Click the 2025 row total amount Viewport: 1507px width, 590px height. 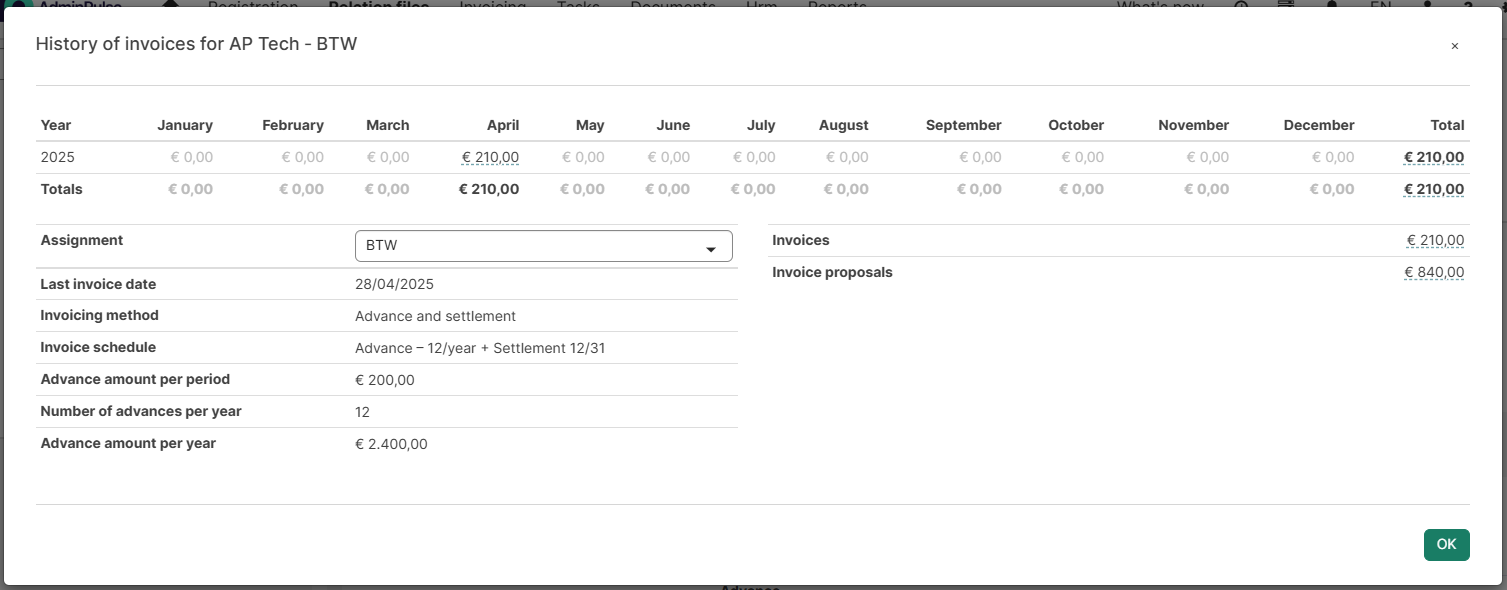1434,157
